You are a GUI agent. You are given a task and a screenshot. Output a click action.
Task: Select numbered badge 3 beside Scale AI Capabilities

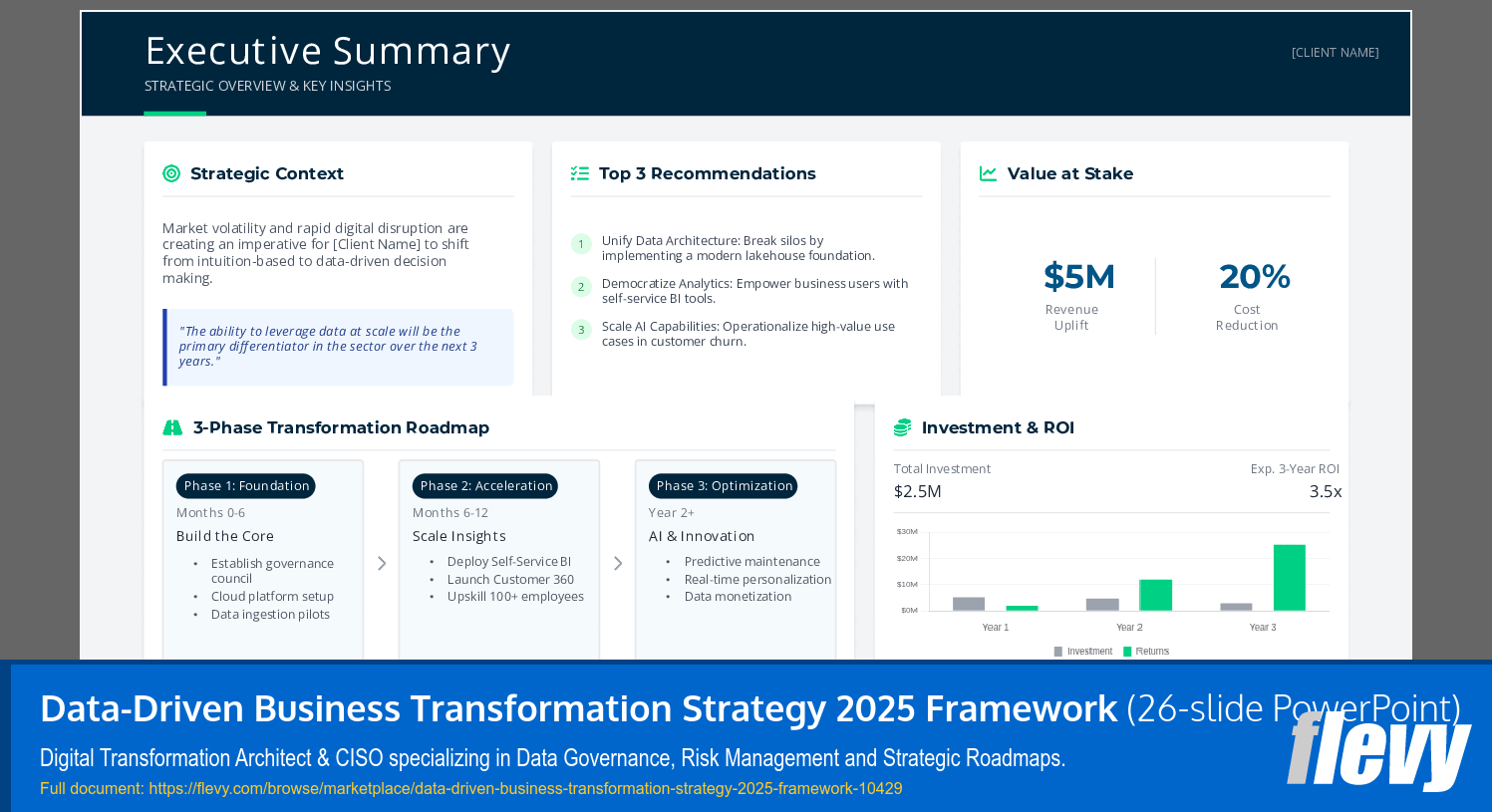(x=581, y=329)
